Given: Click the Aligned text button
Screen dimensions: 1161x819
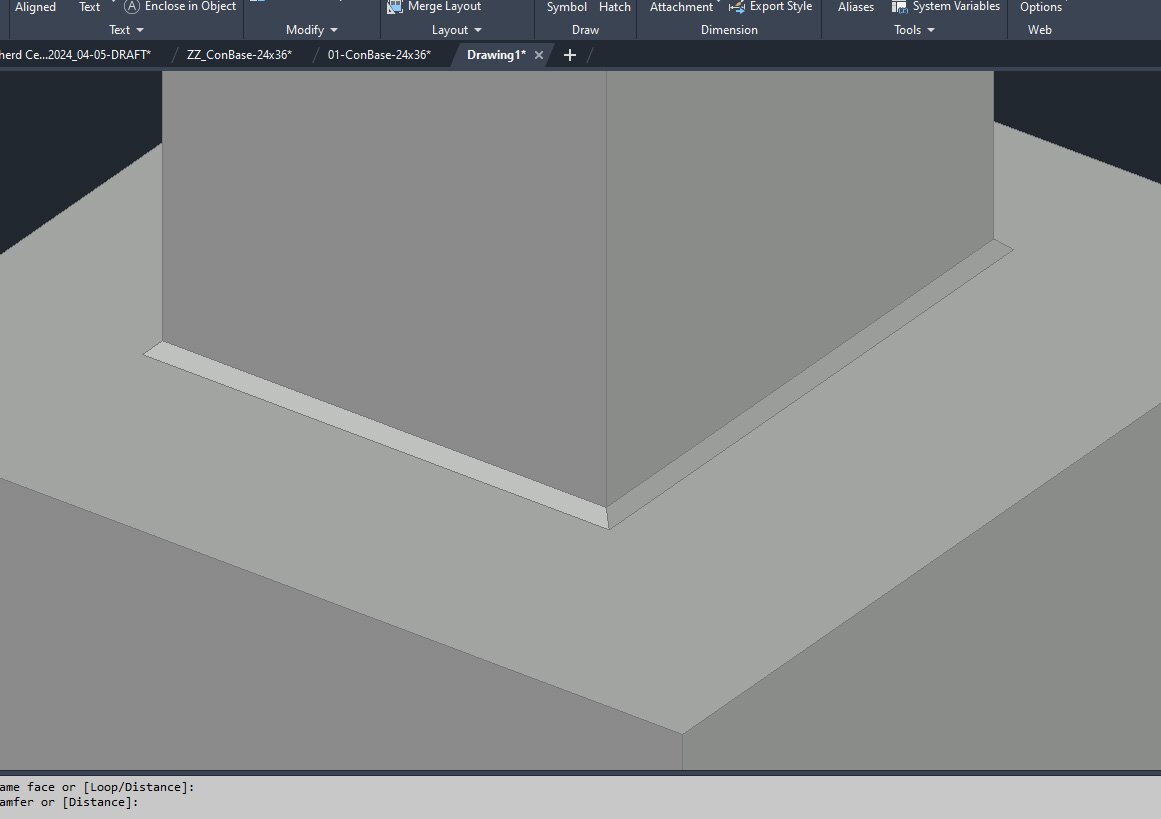Looking at the screenshot, I should point(35,7).
